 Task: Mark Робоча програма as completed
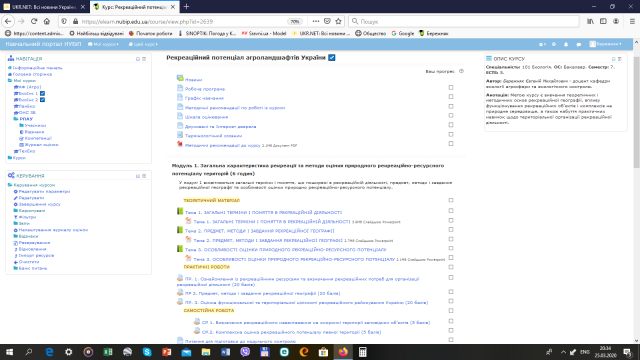coord(451,87)
